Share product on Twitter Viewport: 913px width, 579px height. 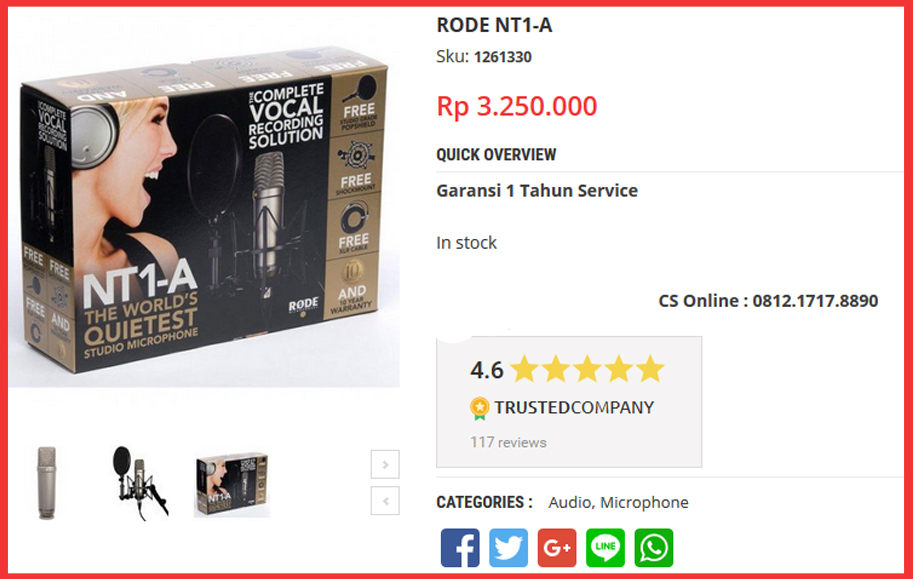pyautogui.click(x=508, y=548)
